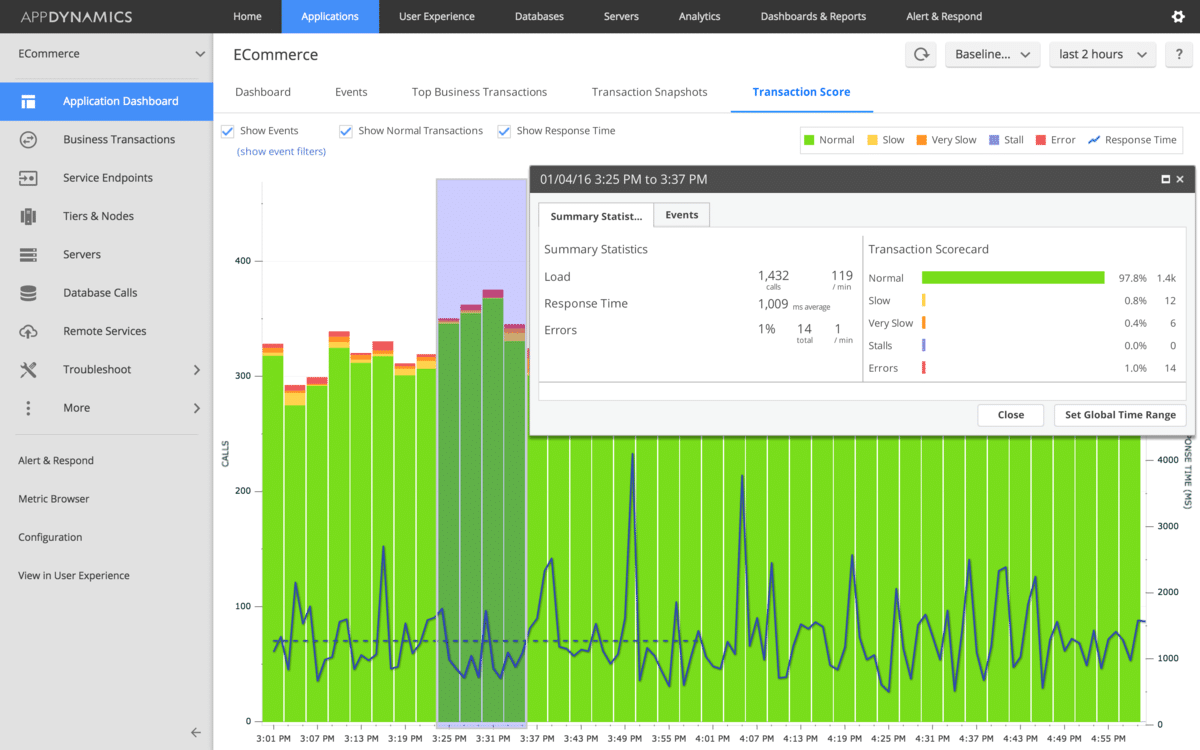Image resolution: width=1200 pixels, height=750 pixels.
Task: Click the Database Calls icon
Action: [x=28, y=293]
